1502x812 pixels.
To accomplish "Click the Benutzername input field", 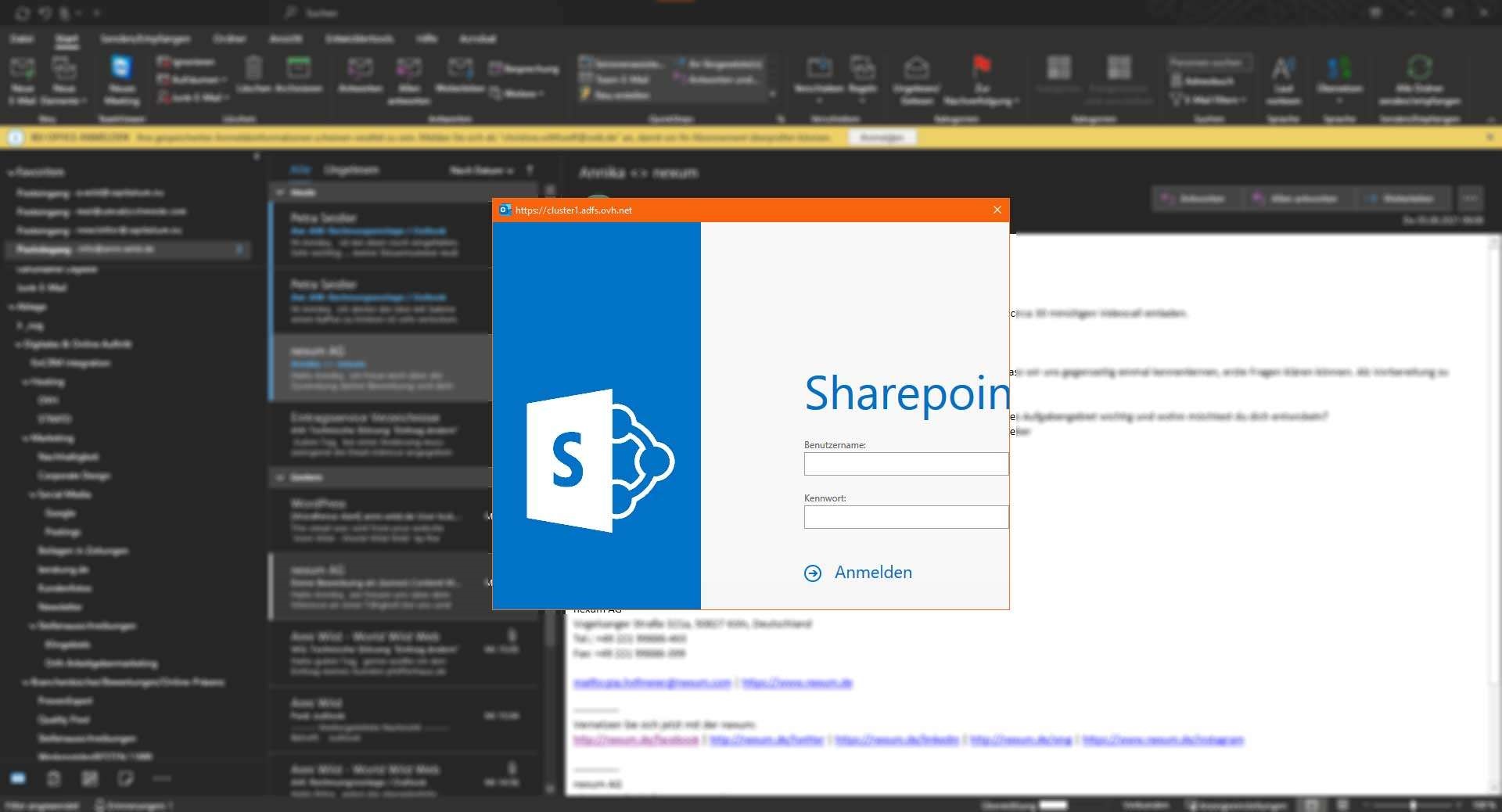I will 905,464.
